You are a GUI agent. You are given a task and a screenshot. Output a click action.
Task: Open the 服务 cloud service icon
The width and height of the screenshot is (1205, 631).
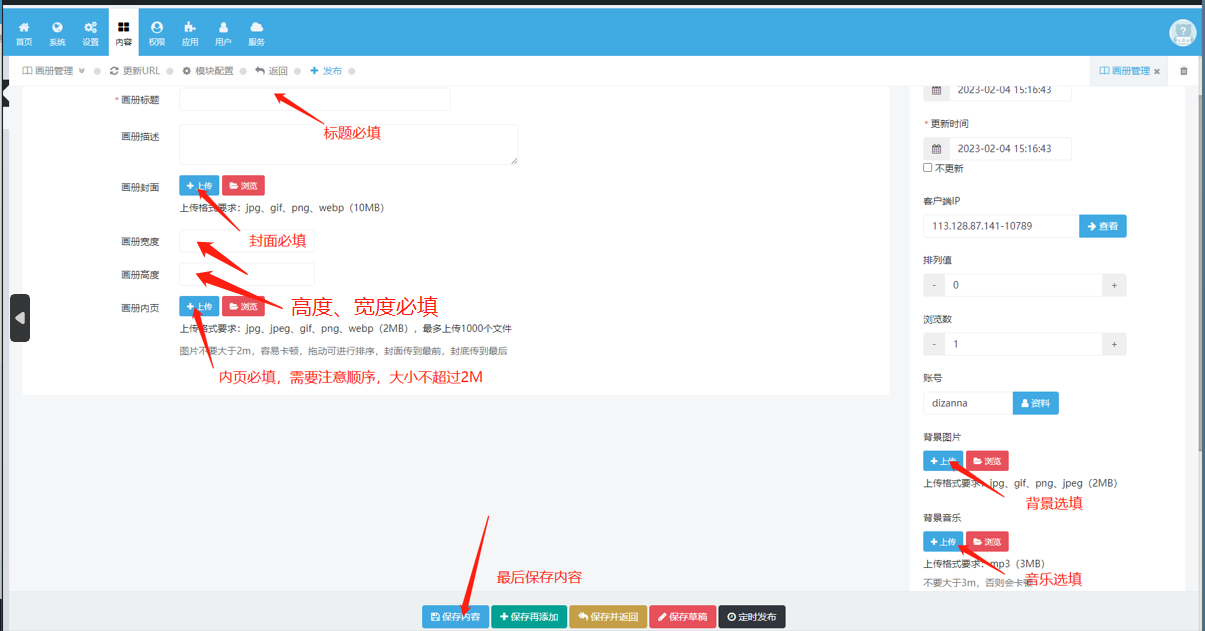pyautogui.click(x=257, y=33)
